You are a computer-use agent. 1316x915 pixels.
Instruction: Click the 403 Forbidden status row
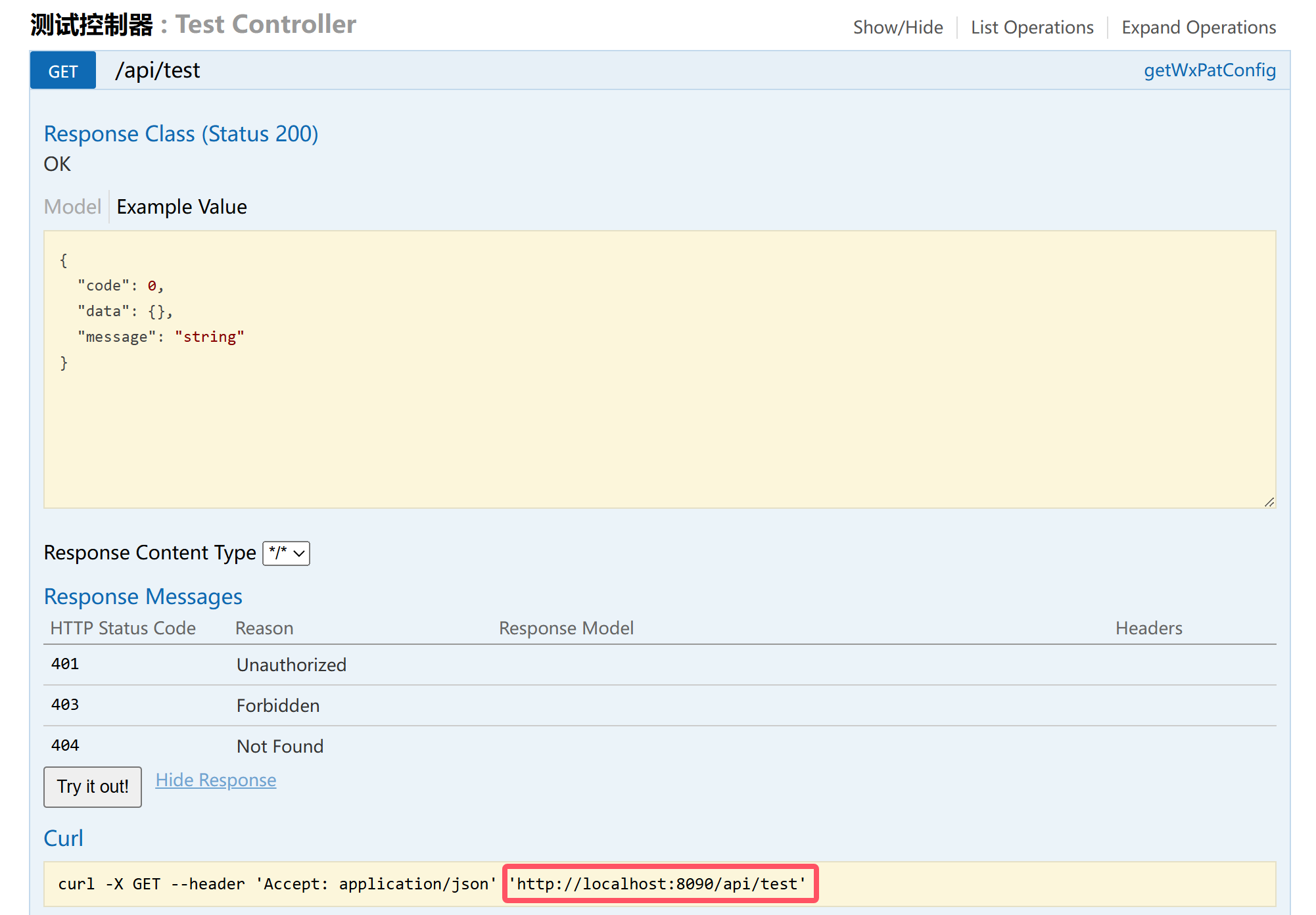click(277, 706)
